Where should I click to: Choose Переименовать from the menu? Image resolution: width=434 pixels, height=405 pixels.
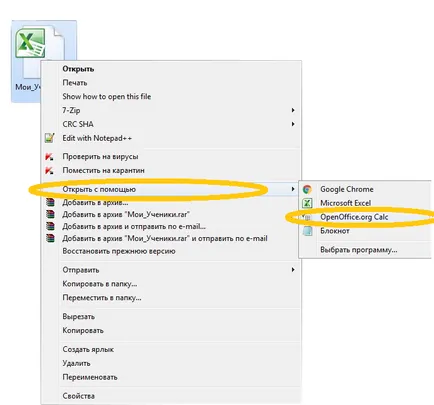pos(90,377)
